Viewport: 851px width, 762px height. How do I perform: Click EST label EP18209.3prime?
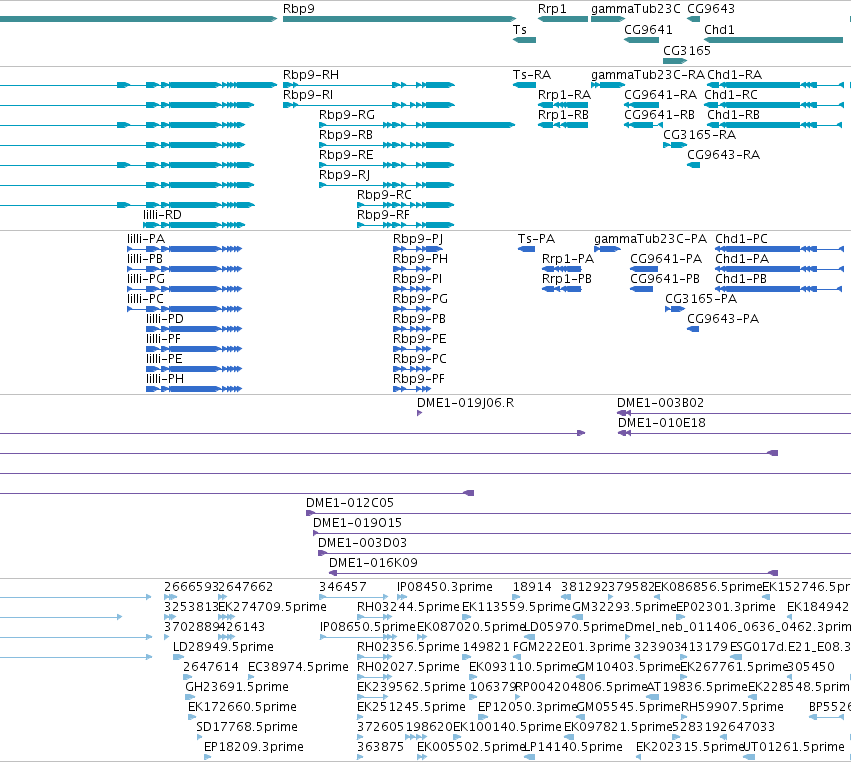[253, 747]
